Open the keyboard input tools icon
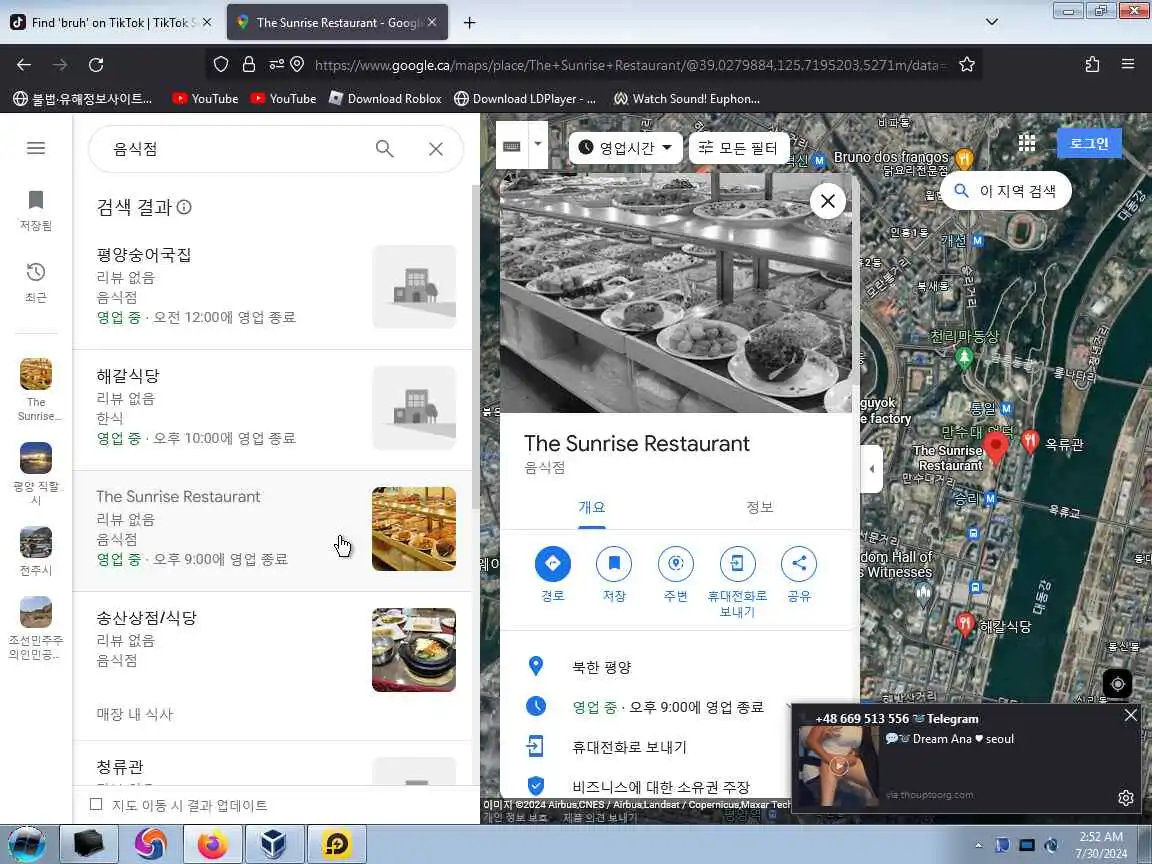 coord(512,145)
